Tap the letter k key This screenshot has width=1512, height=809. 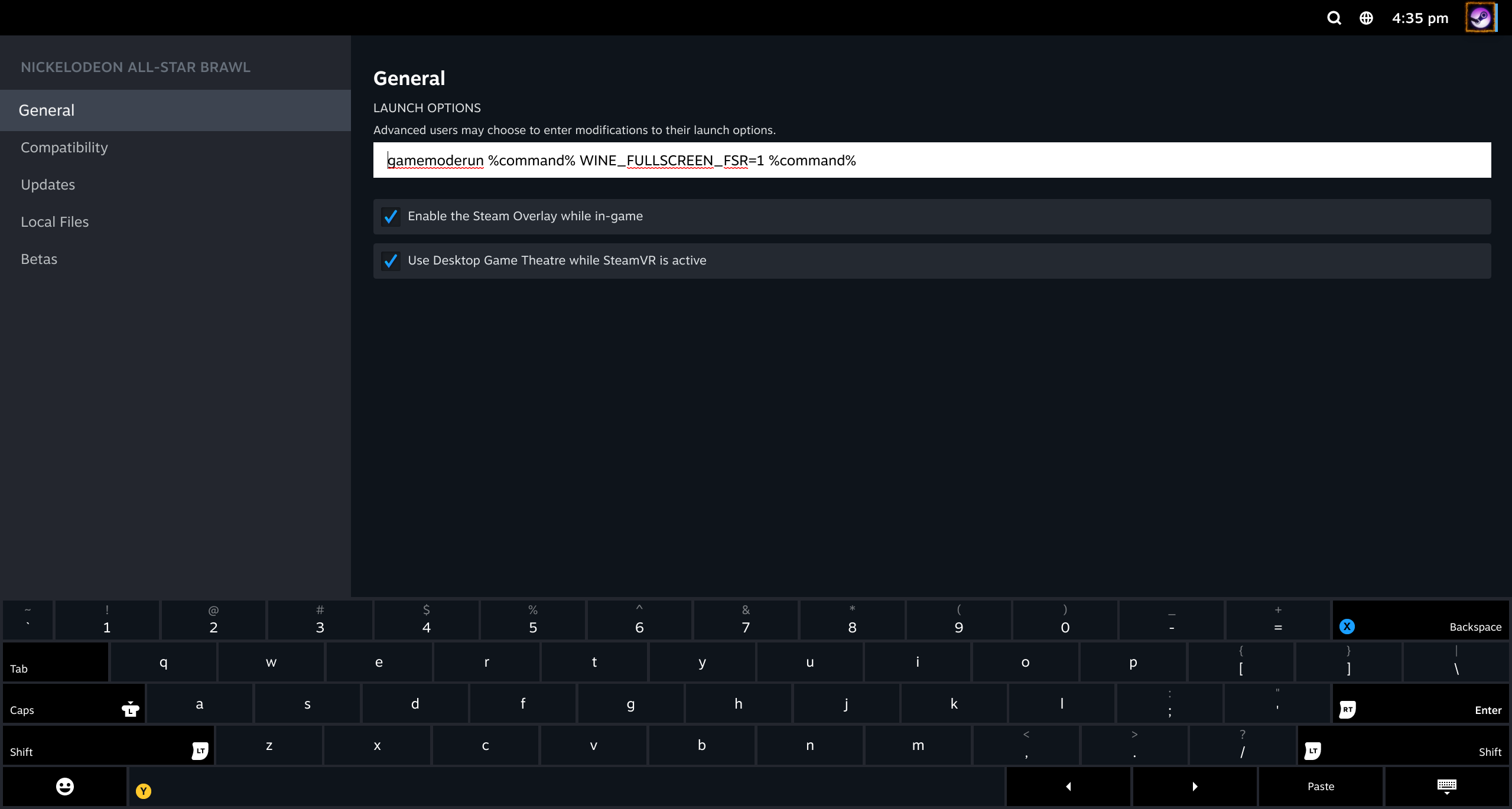tap(954, 703)
